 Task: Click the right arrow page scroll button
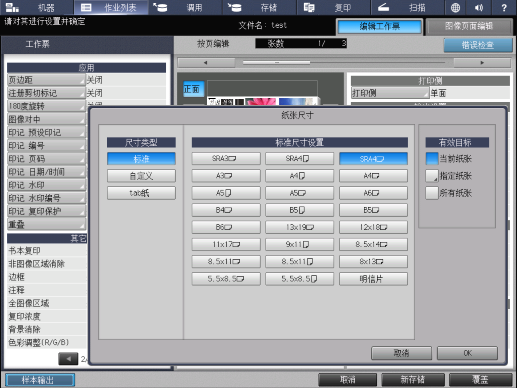coord(482,62)
